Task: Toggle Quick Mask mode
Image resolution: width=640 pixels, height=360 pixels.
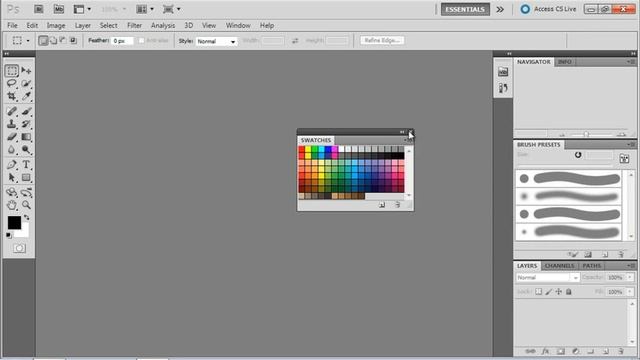Action: pos(19,248)
